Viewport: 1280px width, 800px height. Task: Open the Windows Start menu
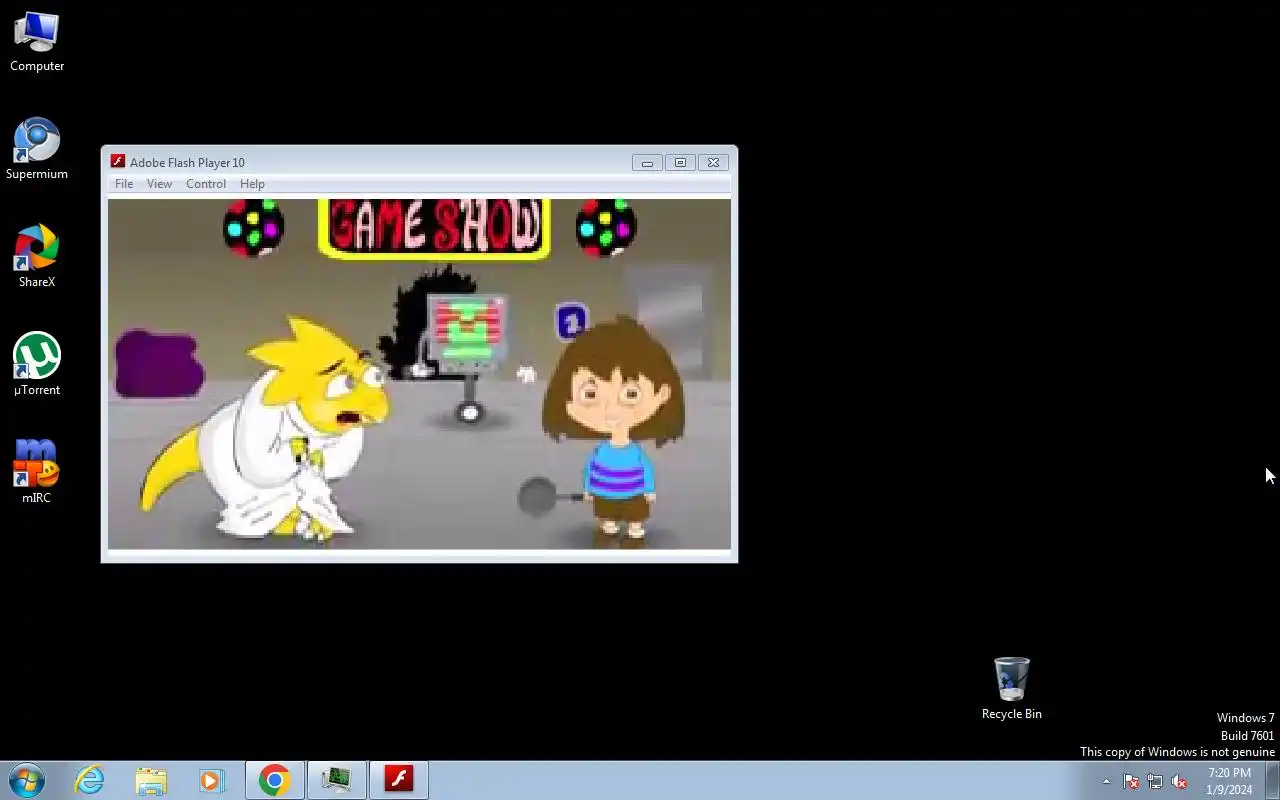click(27, 780)
